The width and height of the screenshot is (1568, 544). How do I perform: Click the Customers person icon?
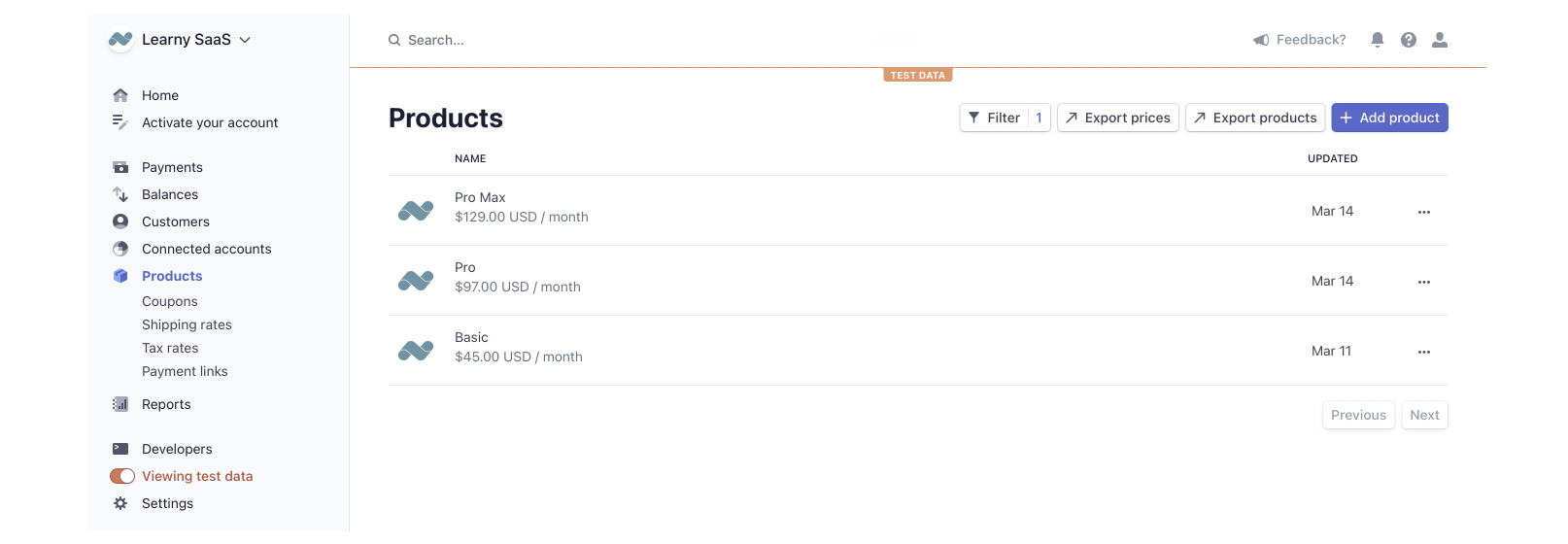[x=120, y=221]
